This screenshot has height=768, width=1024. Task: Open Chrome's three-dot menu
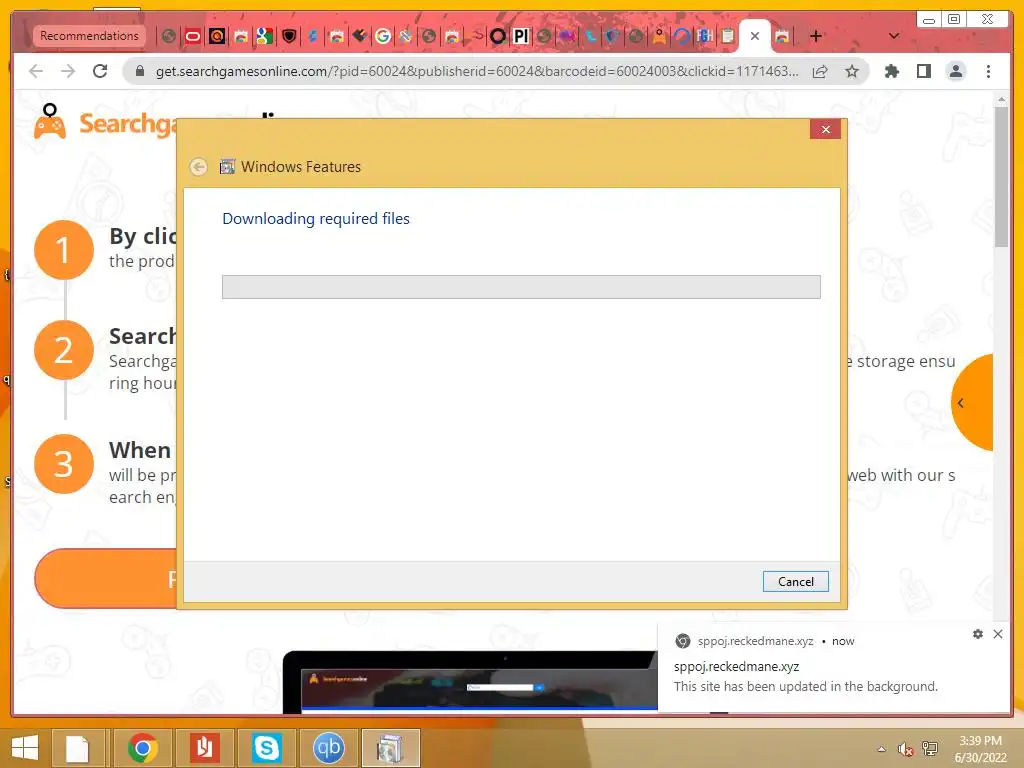[x=988, y=71]
